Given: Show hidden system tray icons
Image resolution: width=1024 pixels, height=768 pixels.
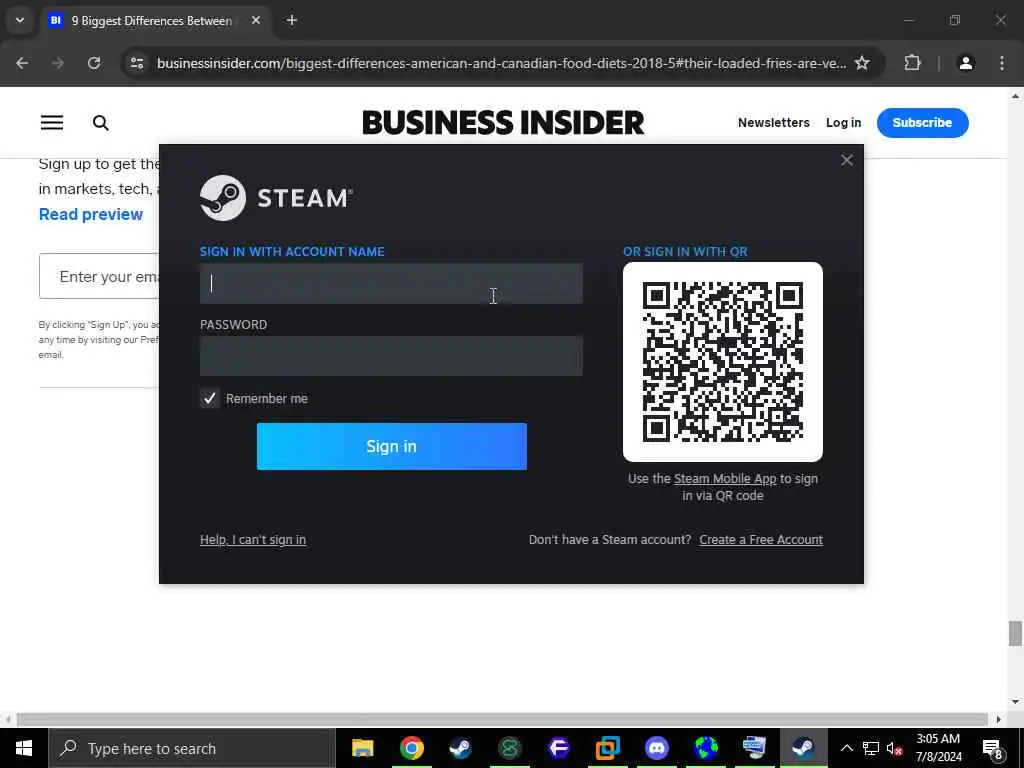Looking at the screenshot, I should coord(846,748).
